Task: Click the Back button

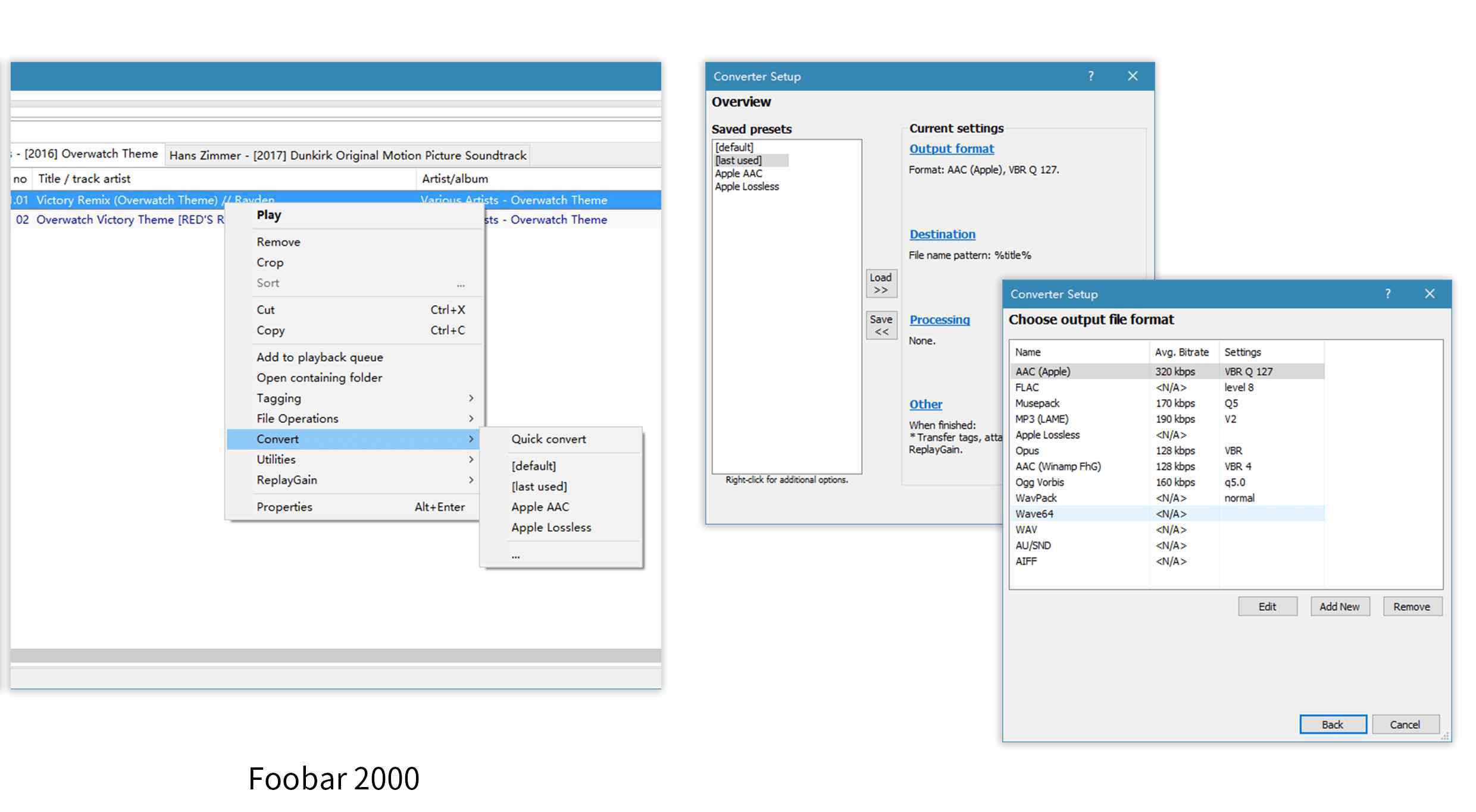Action: pos(1333,725)
